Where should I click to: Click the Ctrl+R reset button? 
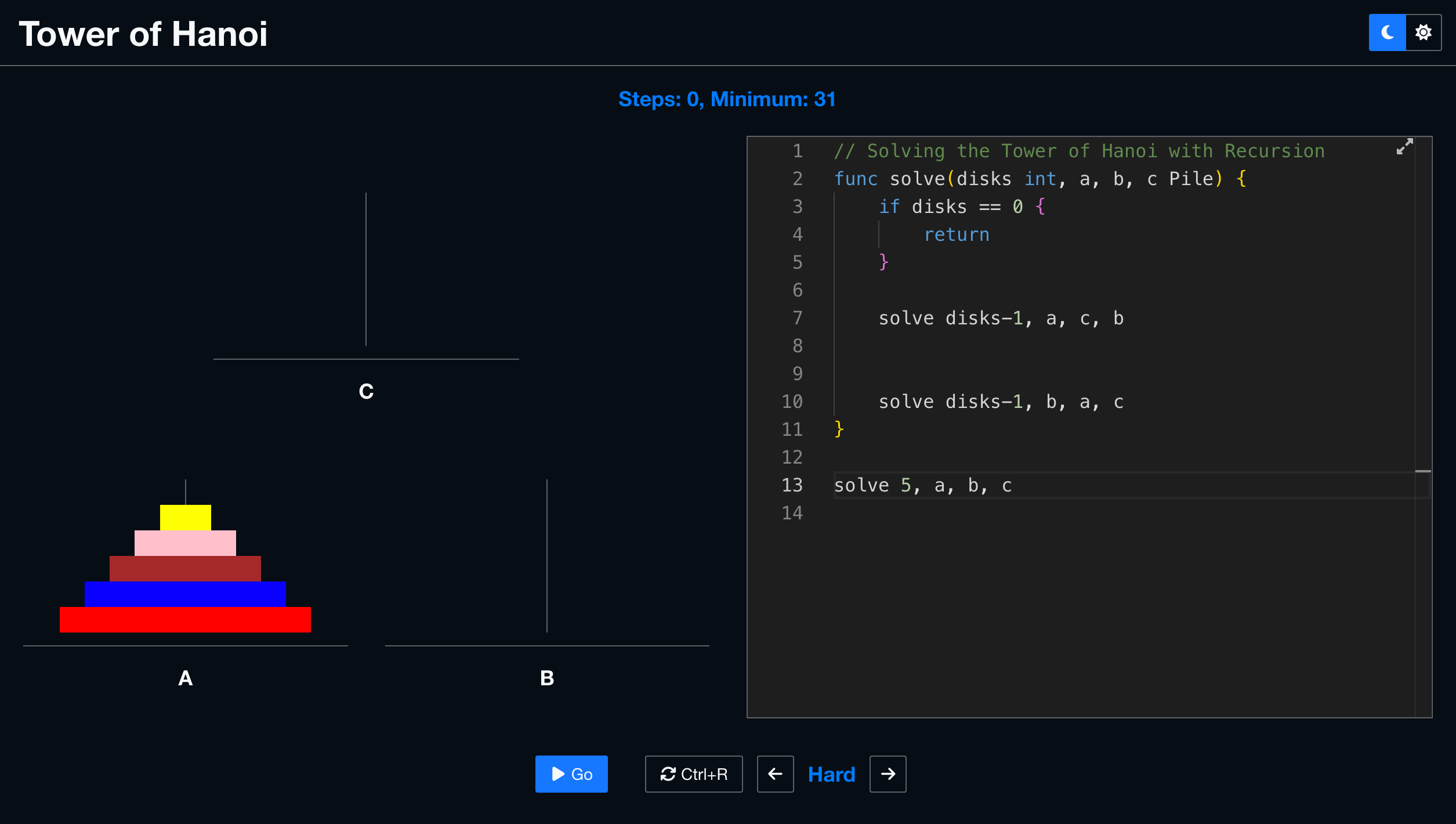tap(693, 774)
